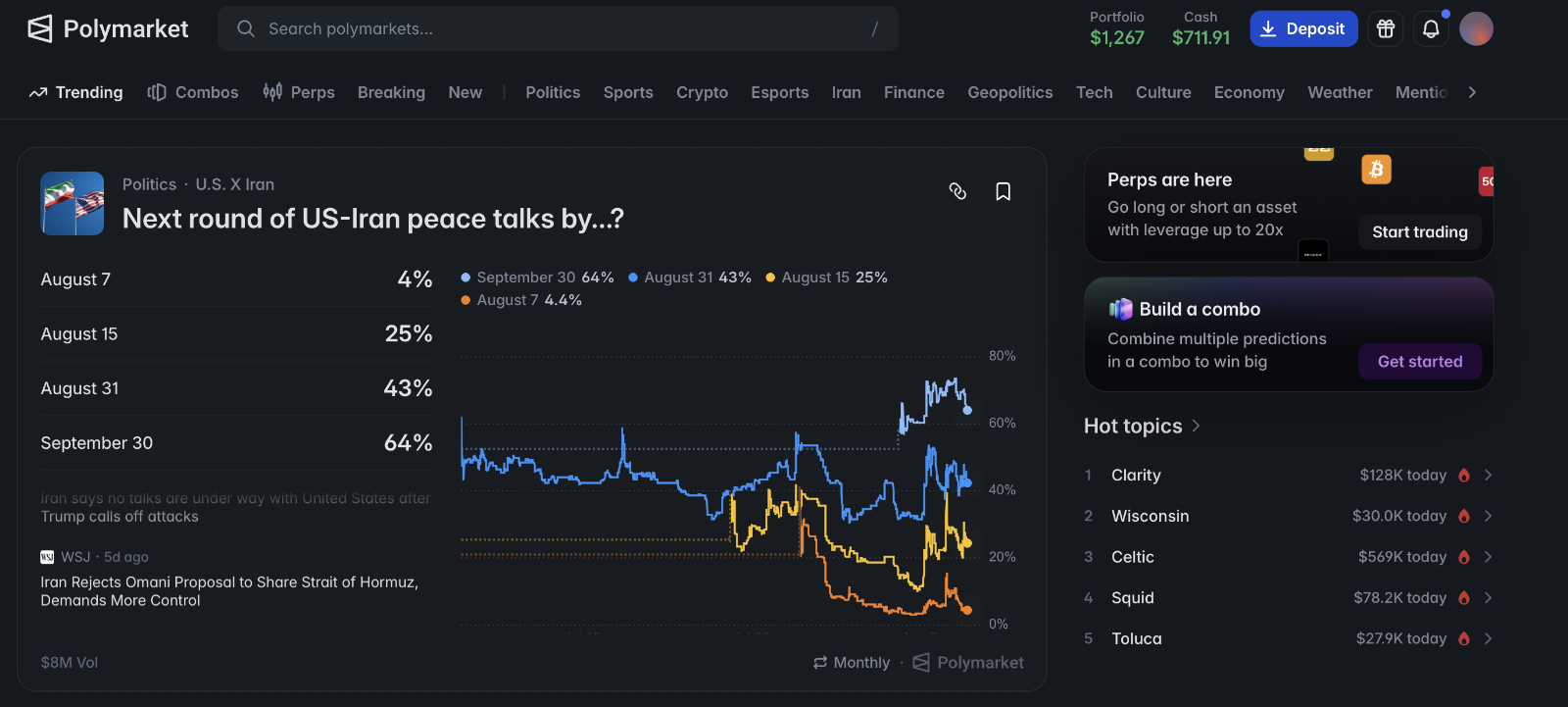The height and width of the screenshot is (707, 1568).
Task: Click the flame icon beside Toluca
Action: pyautogui.click(x=1464, y=638)
